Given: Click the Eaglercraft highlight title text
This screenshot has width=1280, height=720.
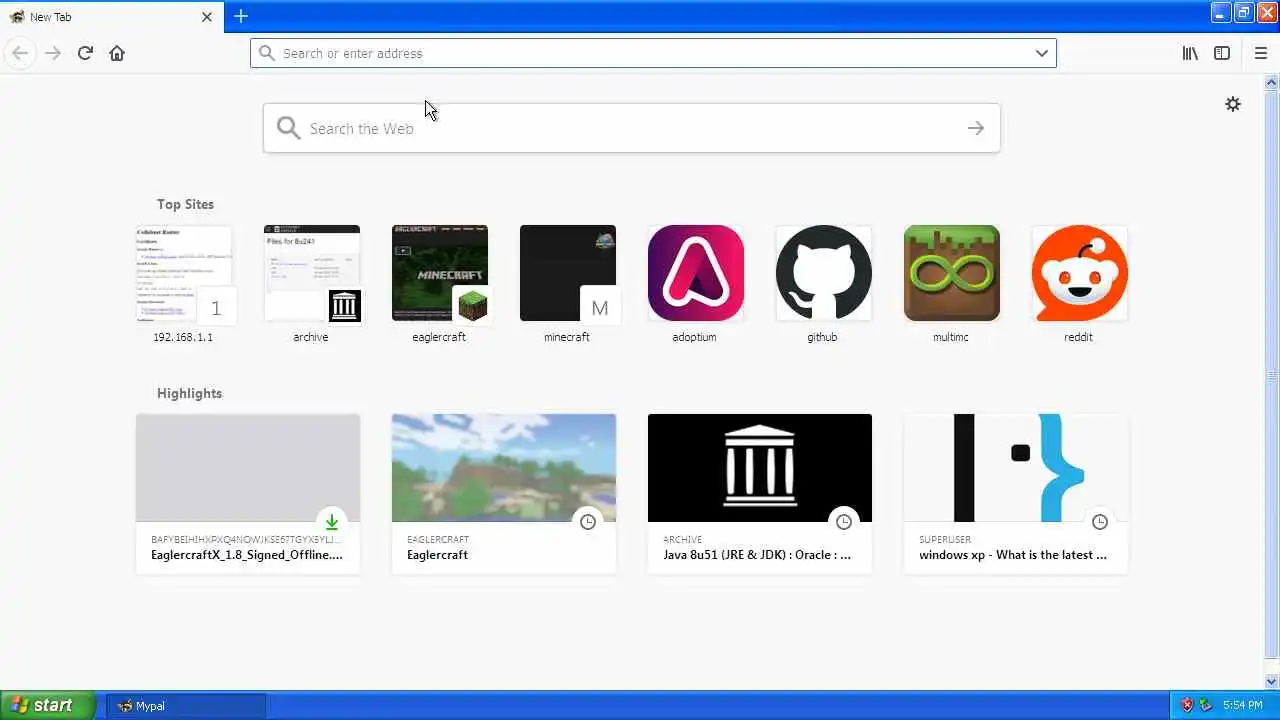Looking at the screenshot, I should [x=437, y=555].
